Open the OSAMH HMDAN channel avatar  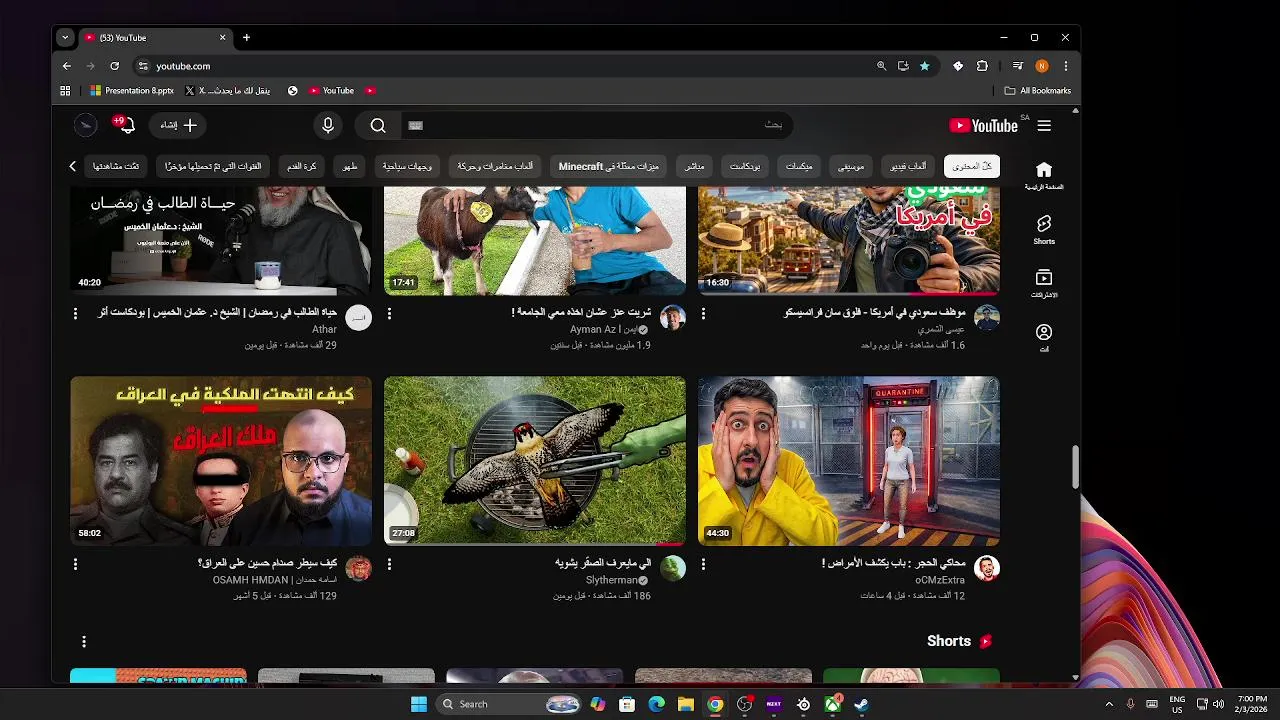pyautogui.click(x=359, y=569)
